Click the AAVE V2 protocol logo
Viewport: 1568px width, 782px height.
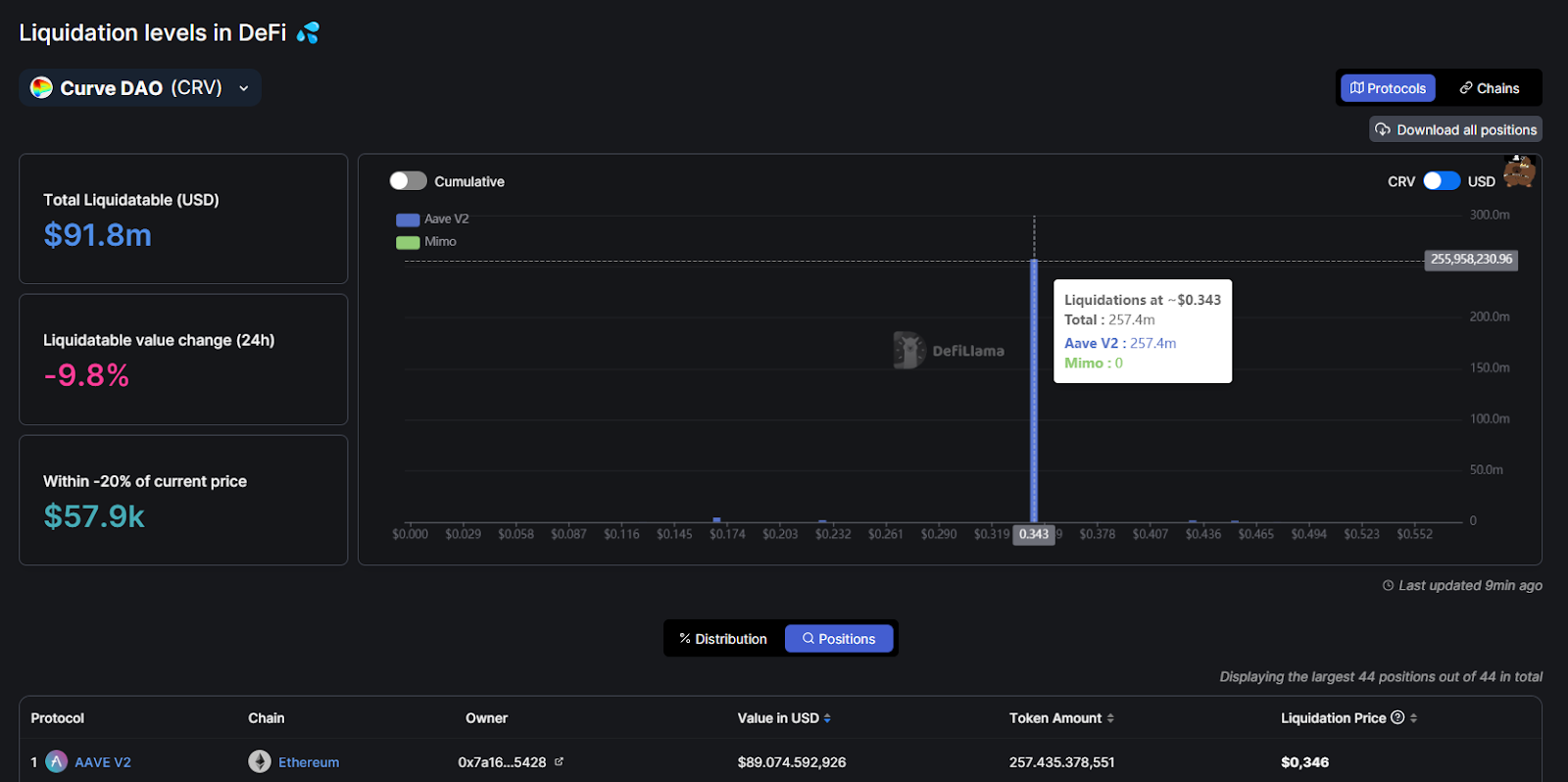tap(57, 761)
